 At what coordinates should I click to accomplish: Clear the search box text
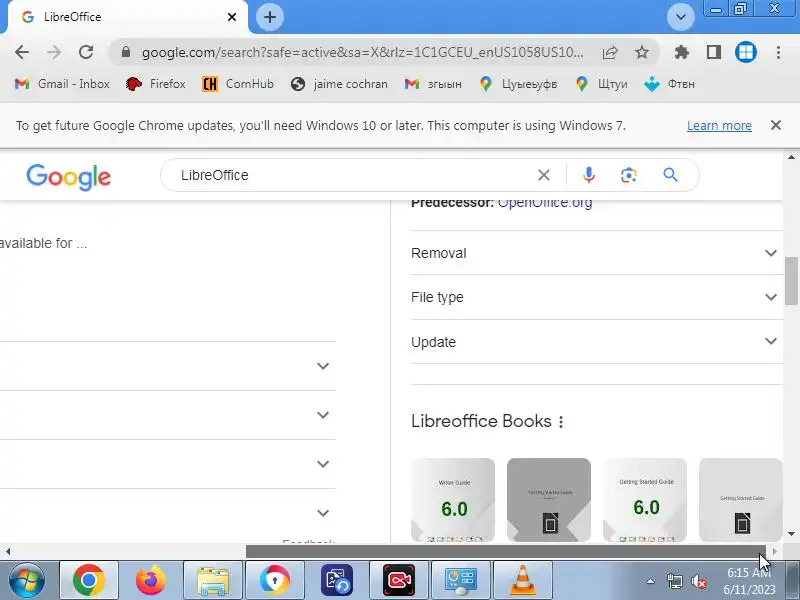tap(544, 175)
